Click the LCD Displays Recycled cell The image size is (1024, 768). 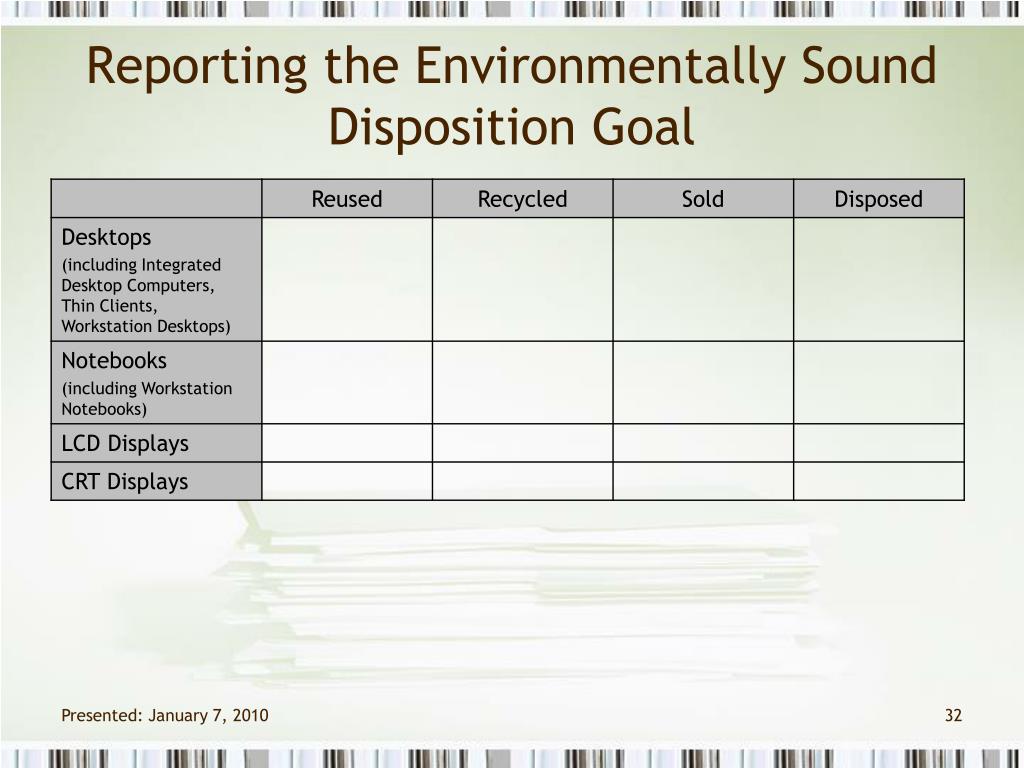[522, 443]
